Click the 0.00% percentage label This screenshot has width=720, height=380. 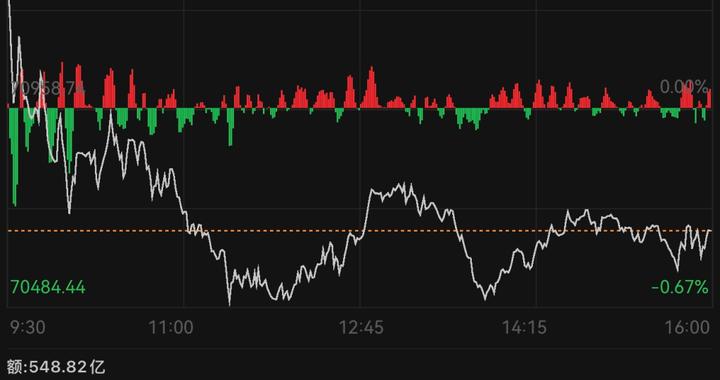(684, 86)
